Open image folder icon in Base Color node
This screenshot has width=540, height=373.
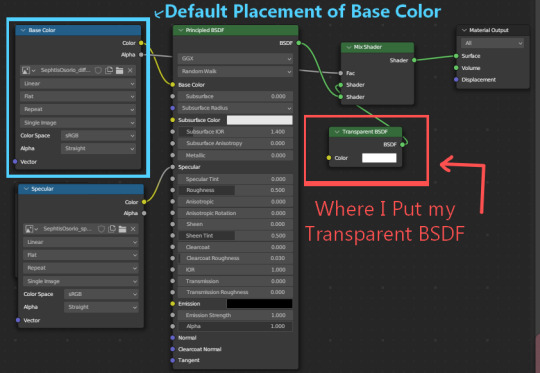(120, 70)
